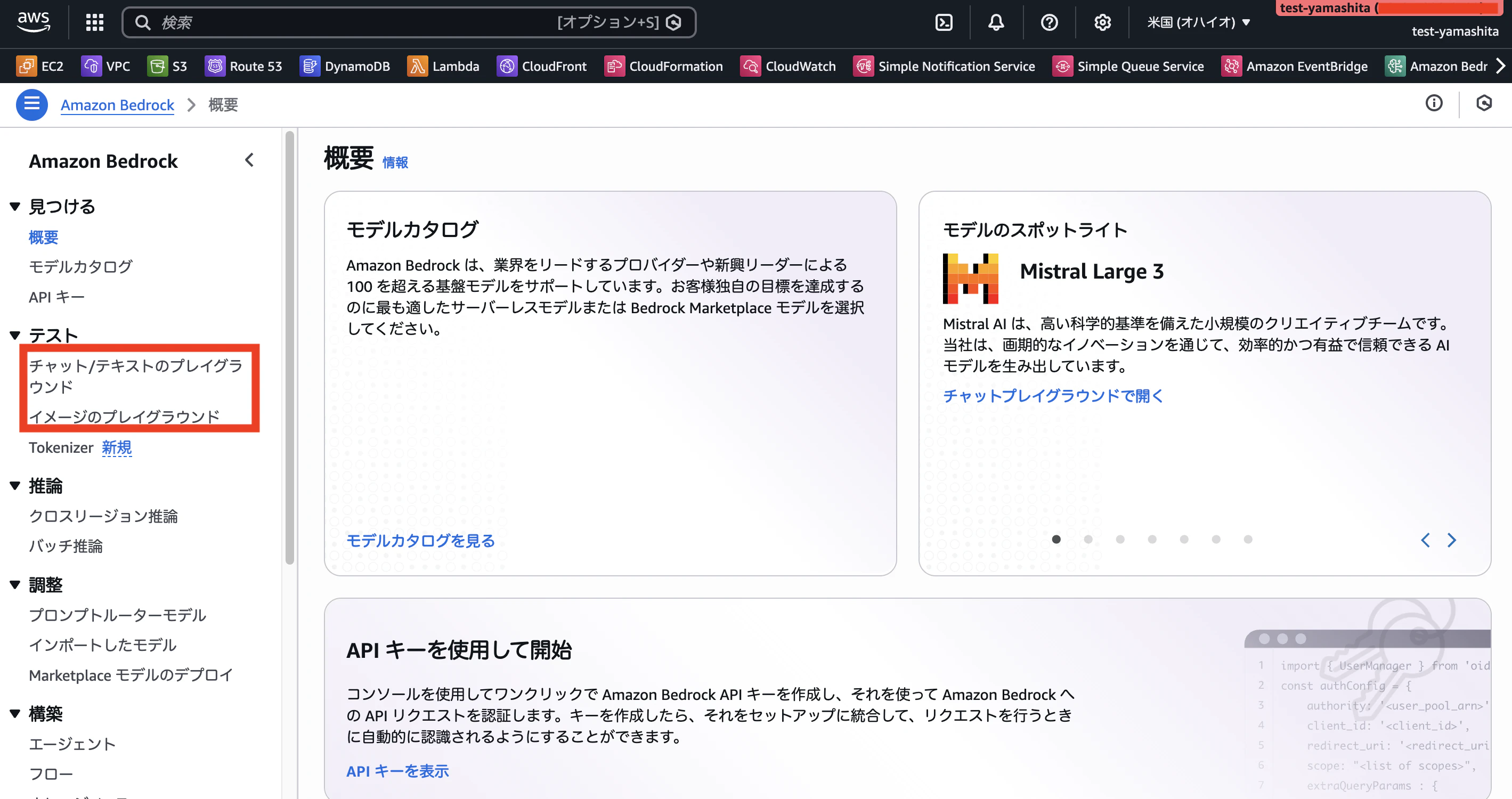The width and height of the screenshot is (1512, 799).
Task: Open the settings gear
Action: (x=1102, y=22)
